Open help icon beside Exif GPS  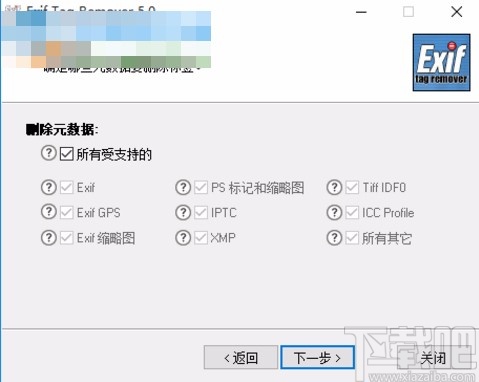coord(49,212)
